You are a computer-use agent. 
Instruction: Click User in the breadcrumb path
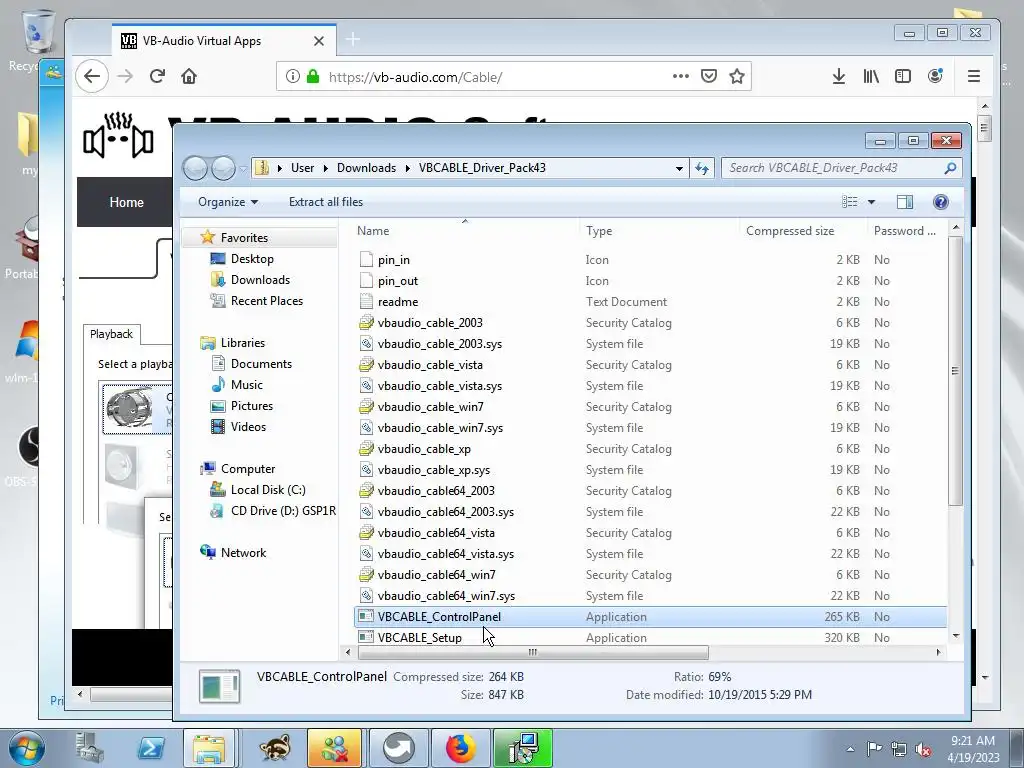pyautogui.click(x=302, y=168)
